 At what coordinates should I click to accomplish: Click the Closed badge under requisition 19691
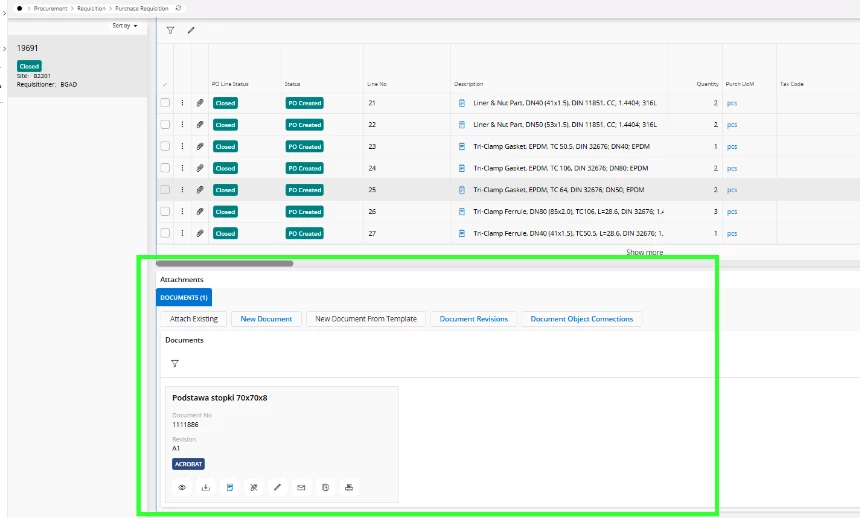29,66
